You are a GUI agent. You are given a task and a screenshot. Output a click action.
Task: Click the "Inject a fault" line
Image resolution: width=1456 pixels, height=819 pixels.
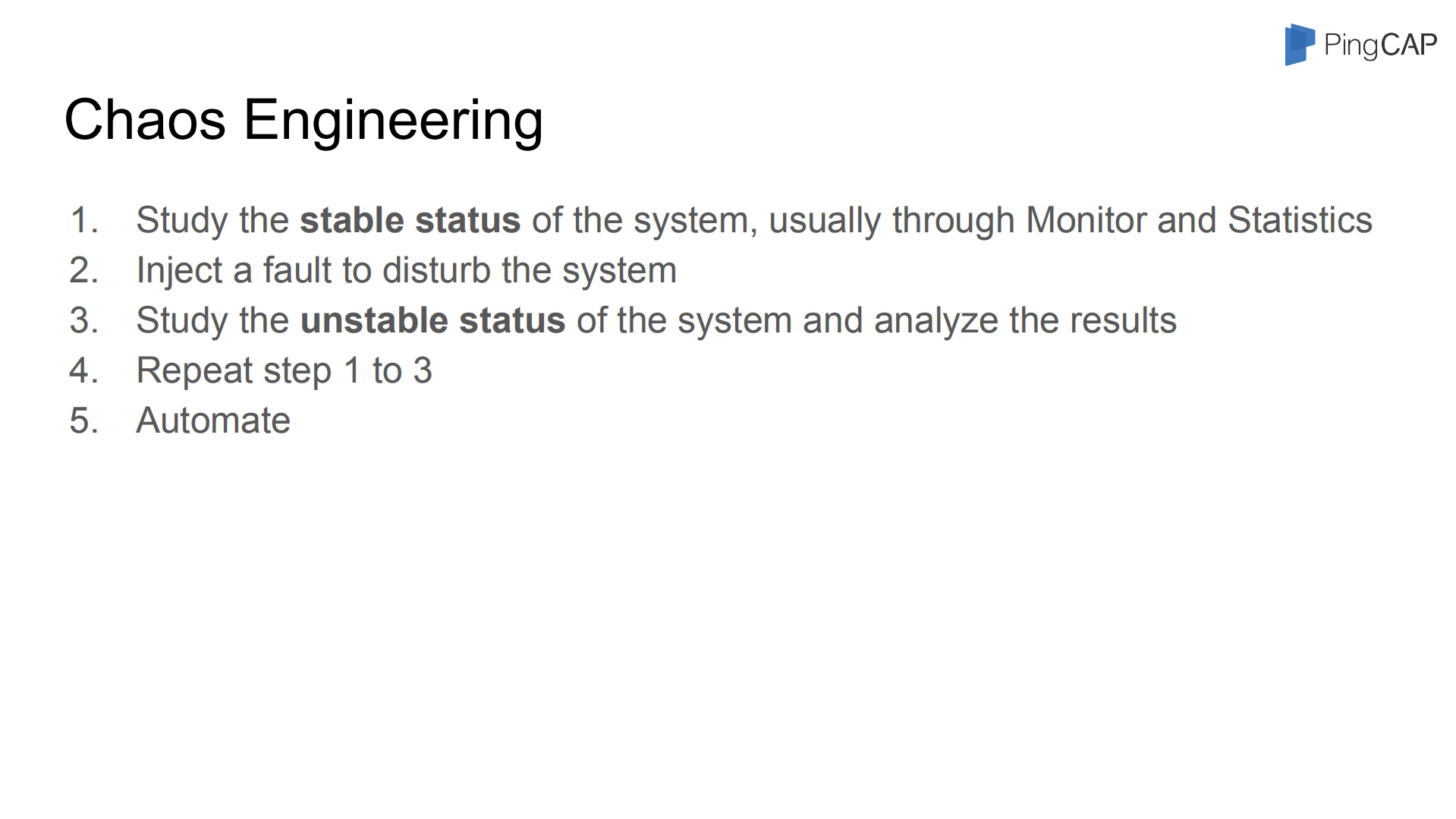pos(406,270)
